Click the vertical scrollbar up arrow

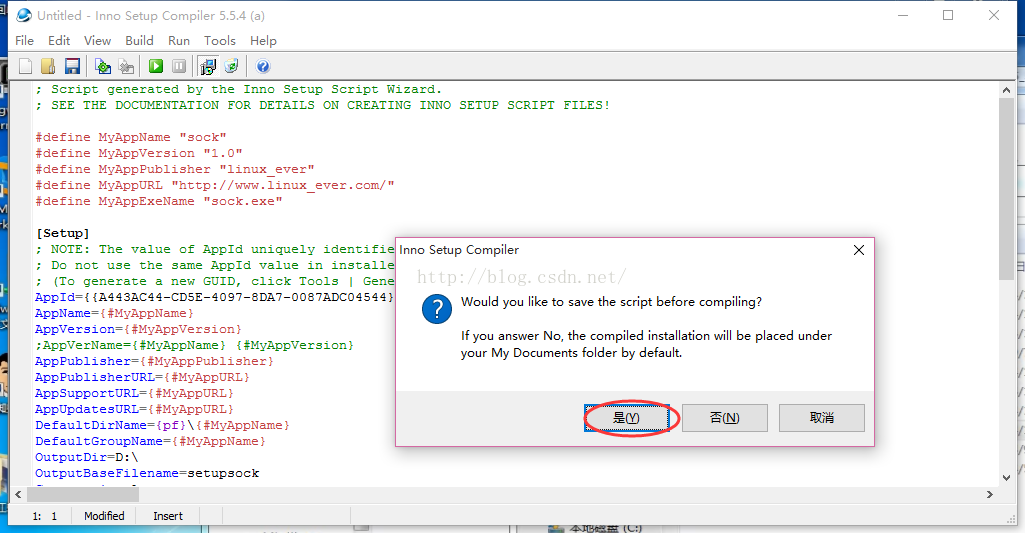point(1007,90)
